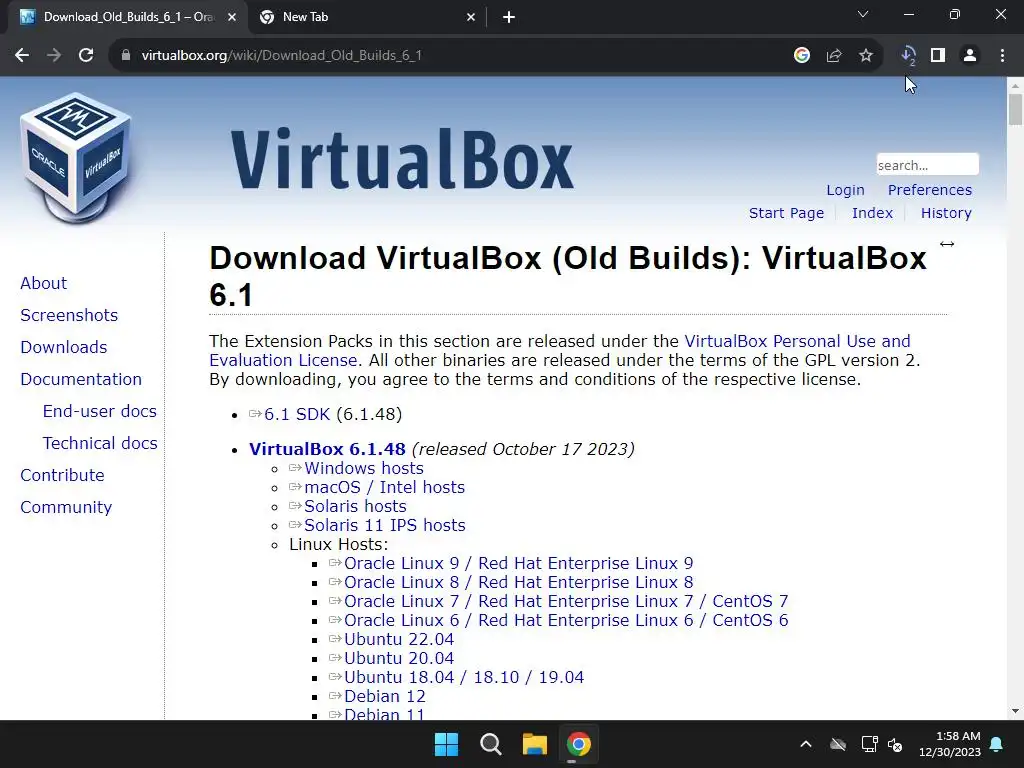Share this page using share icon
Screen dimensions: 1024x768
tap(834, 56)
